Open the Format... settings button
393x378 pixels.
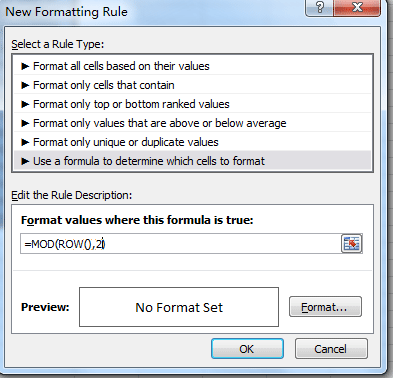(x=325, y=307)
